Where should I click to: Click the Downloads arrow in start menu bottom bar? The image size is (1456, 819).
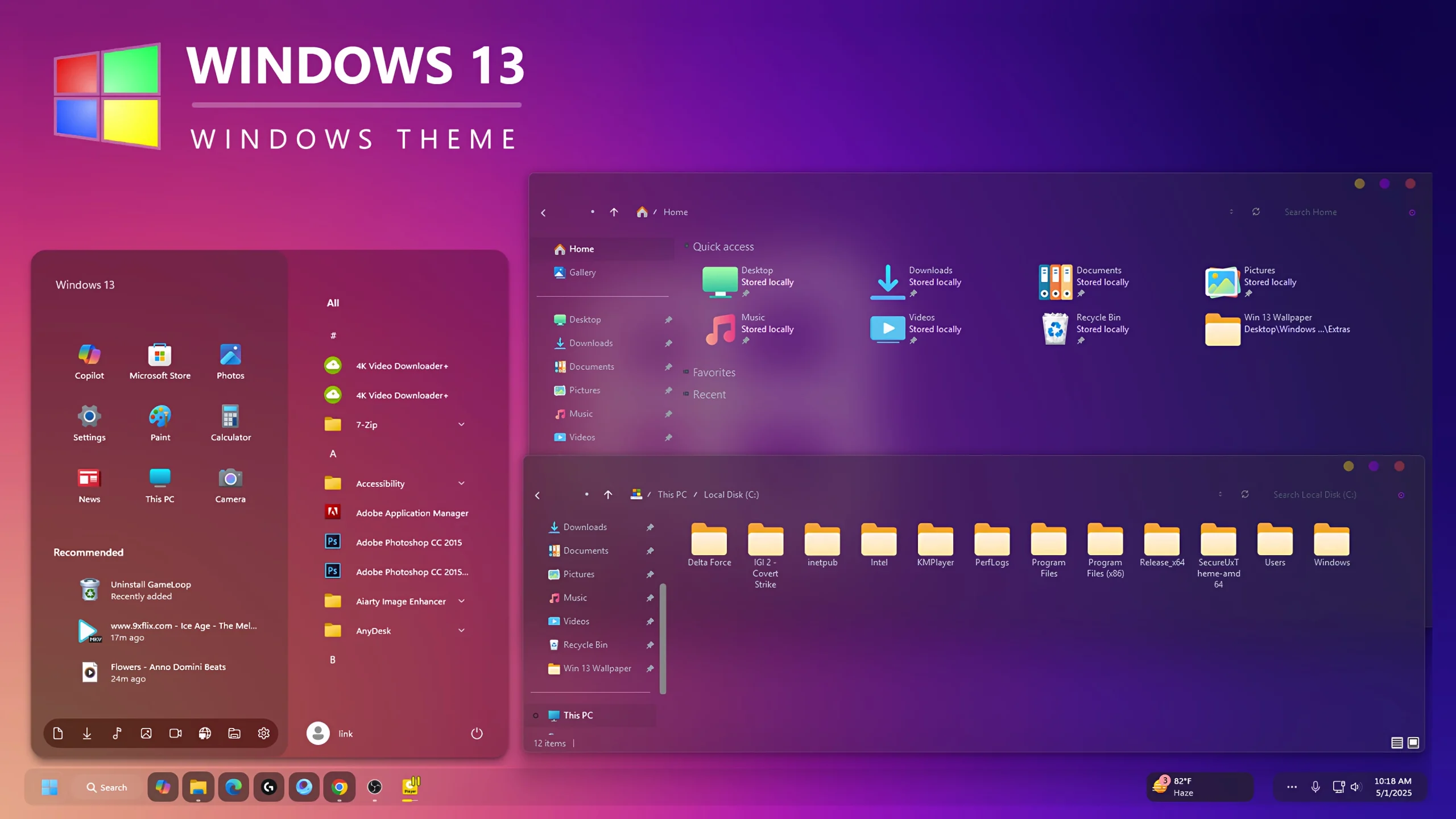coord(87,733)
